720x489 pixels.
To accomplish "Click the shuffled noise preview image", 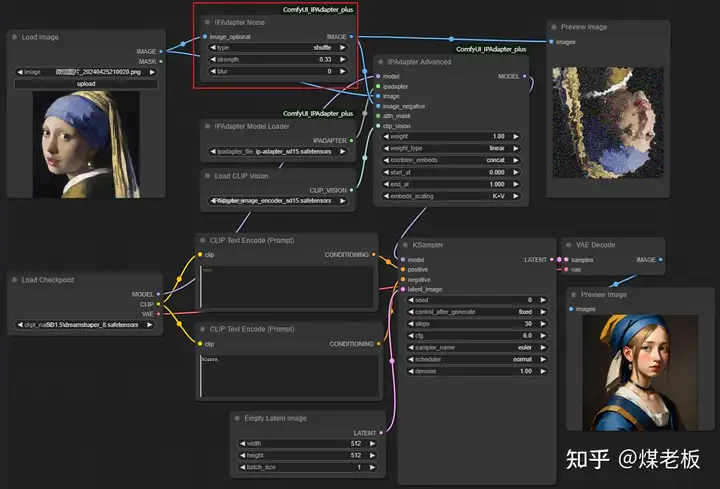I will coord(608,123).
